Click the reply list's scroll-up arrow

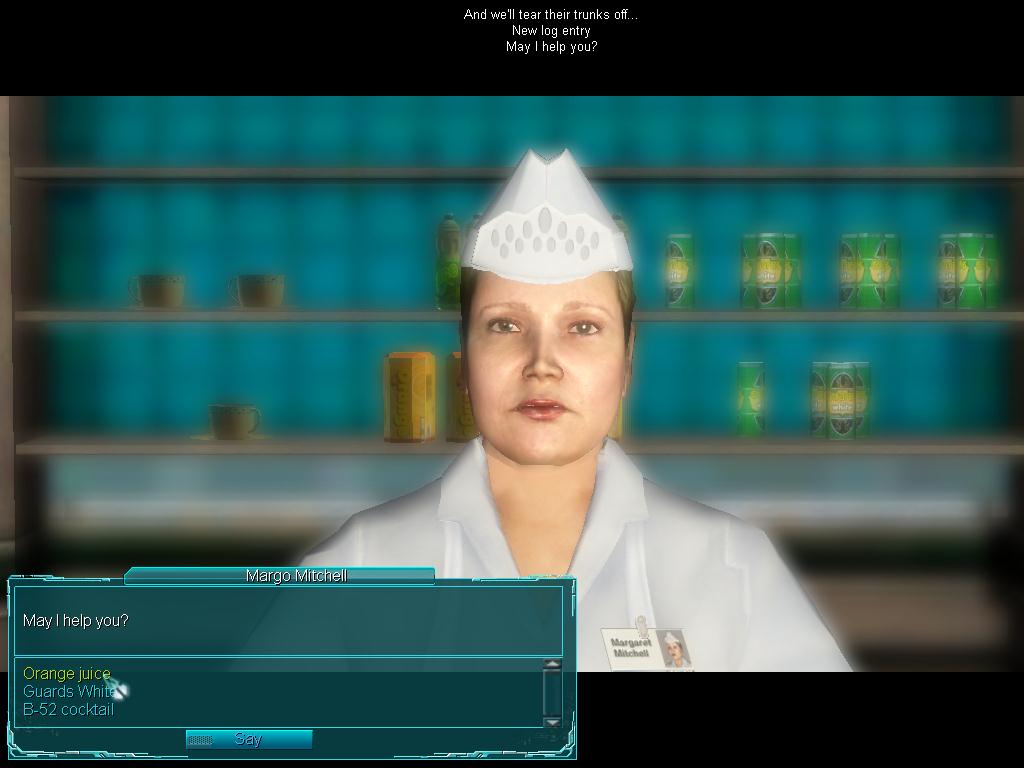(x=552, y=664)
